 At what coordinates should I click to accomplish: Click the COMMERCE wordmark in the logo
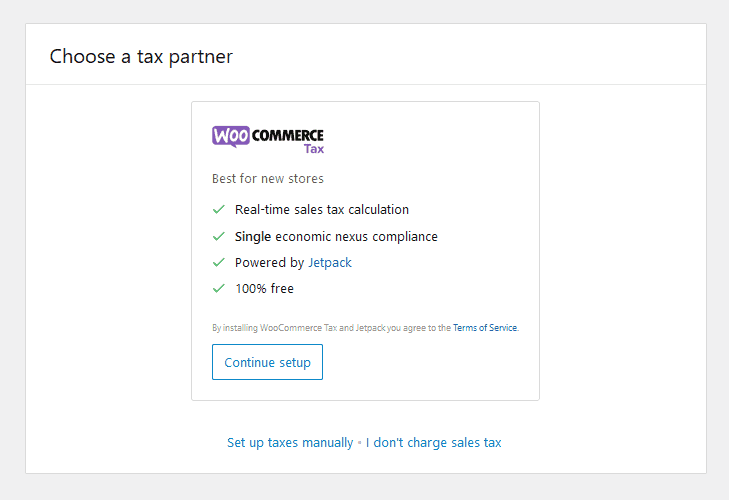288,135
